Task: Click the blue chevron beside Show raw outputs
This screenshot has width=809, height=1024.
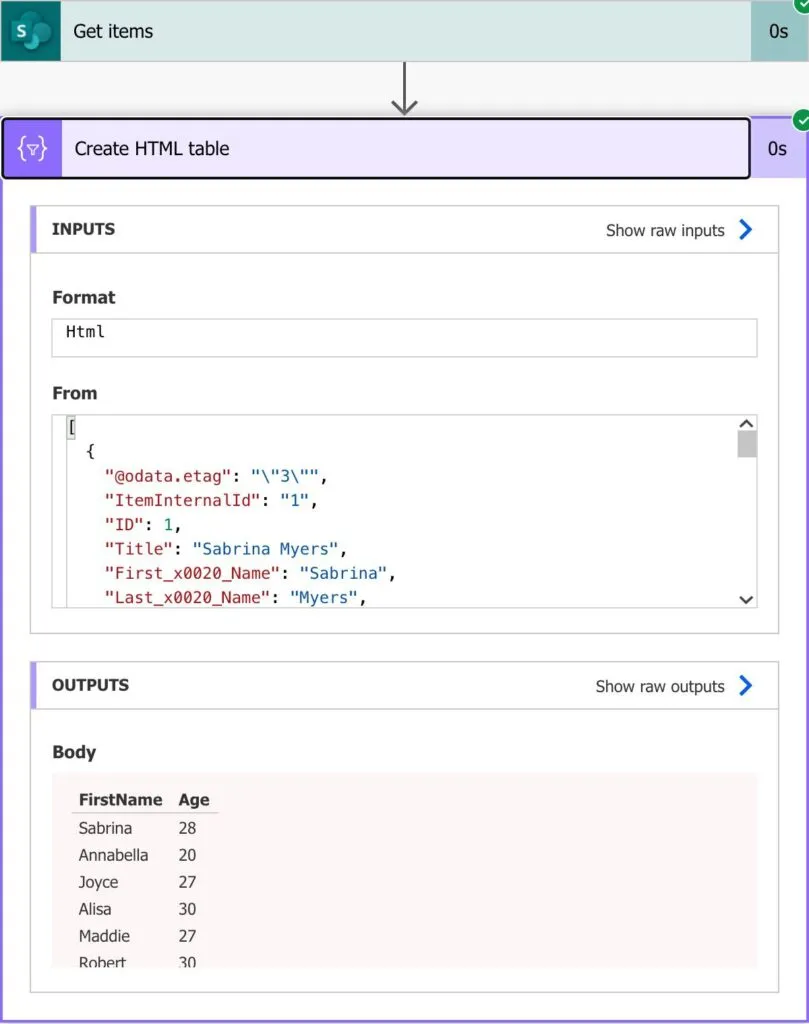Action: 745,686
